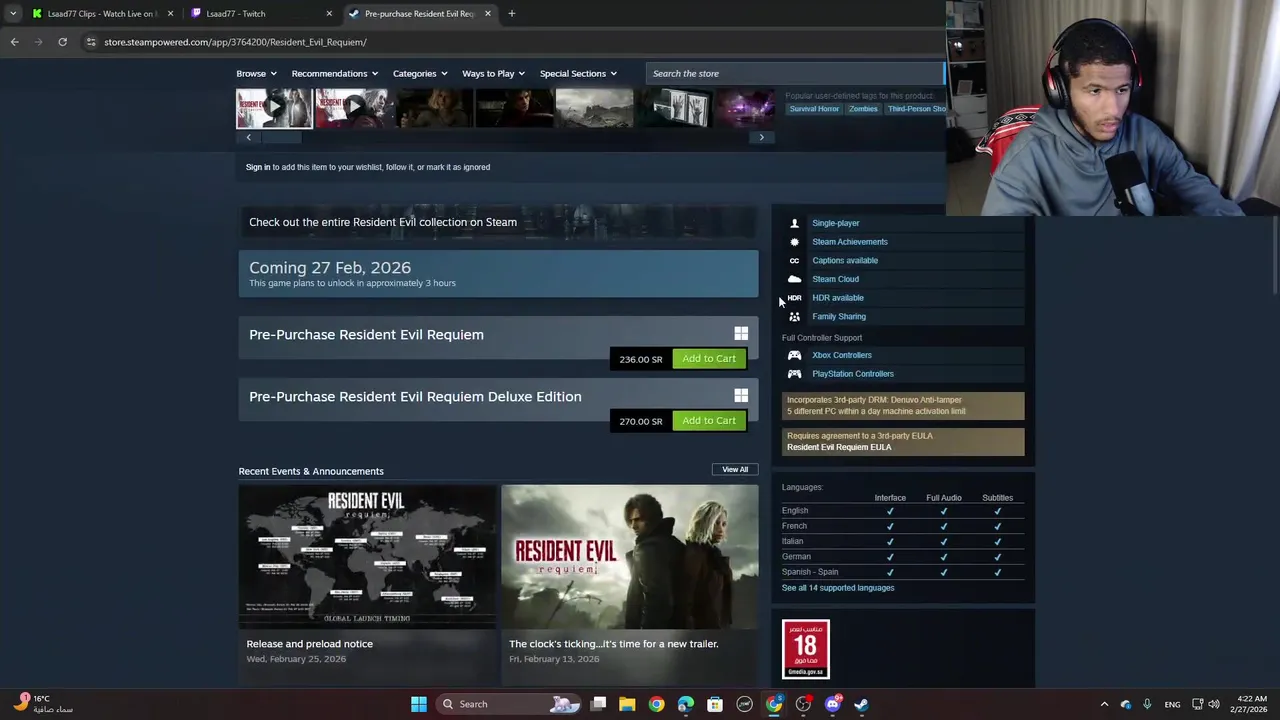1280x720 pixels.
Task: Open the Windows Start menu
Action: 419,704
